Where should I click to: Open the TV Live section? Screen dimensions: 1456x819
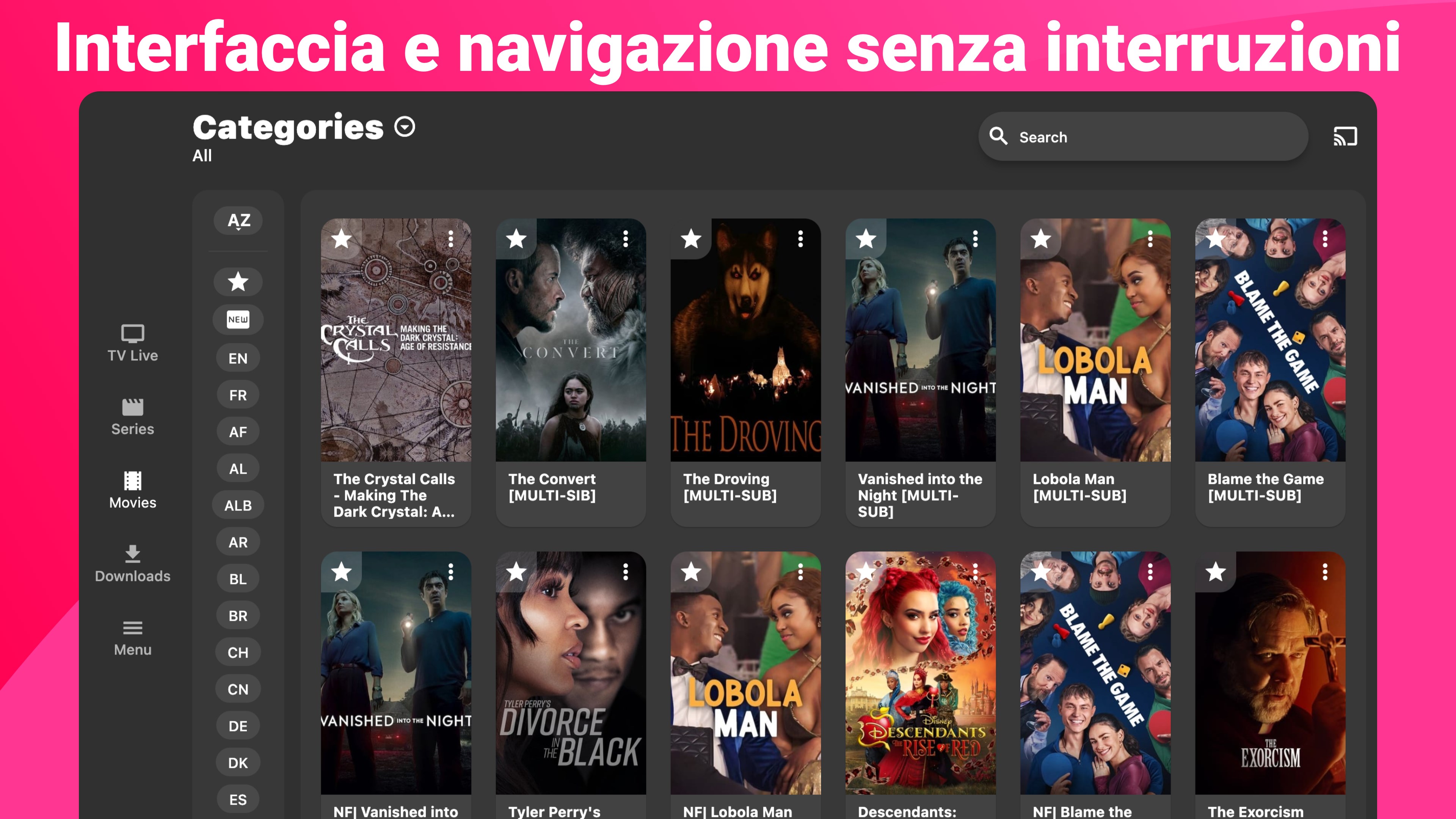pyautogui.click(x=132, y=343)
